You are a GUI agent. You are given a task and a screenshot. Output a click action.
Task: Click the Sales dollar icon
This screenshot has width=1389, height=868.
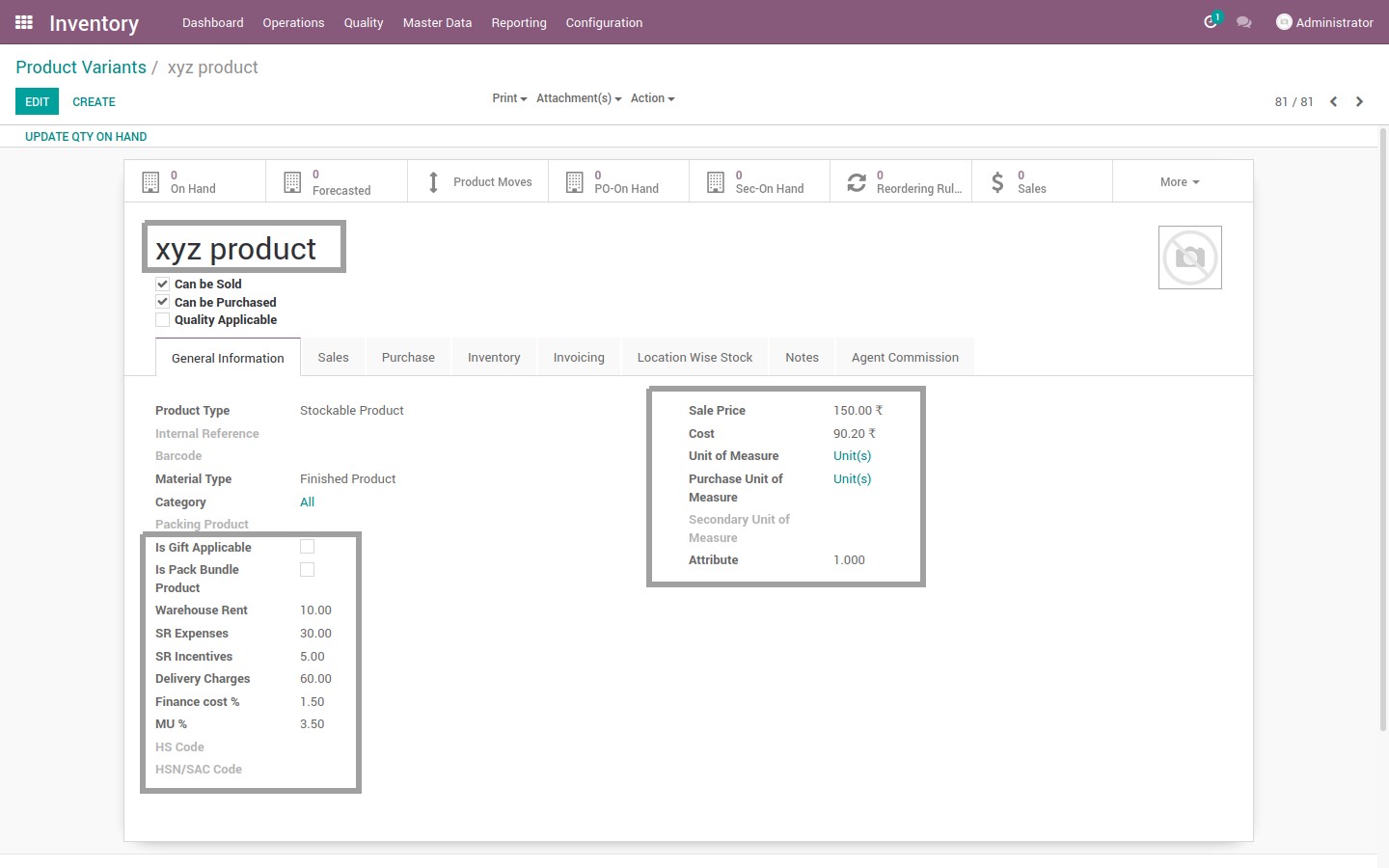[x=997, y=181]
